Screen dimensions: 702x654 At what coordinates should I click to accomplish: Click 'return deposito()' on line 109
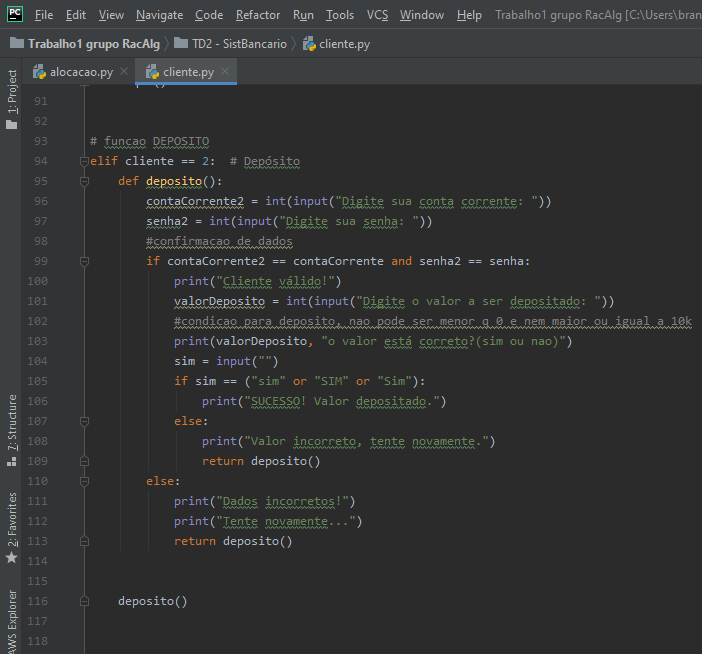point(261,461)
